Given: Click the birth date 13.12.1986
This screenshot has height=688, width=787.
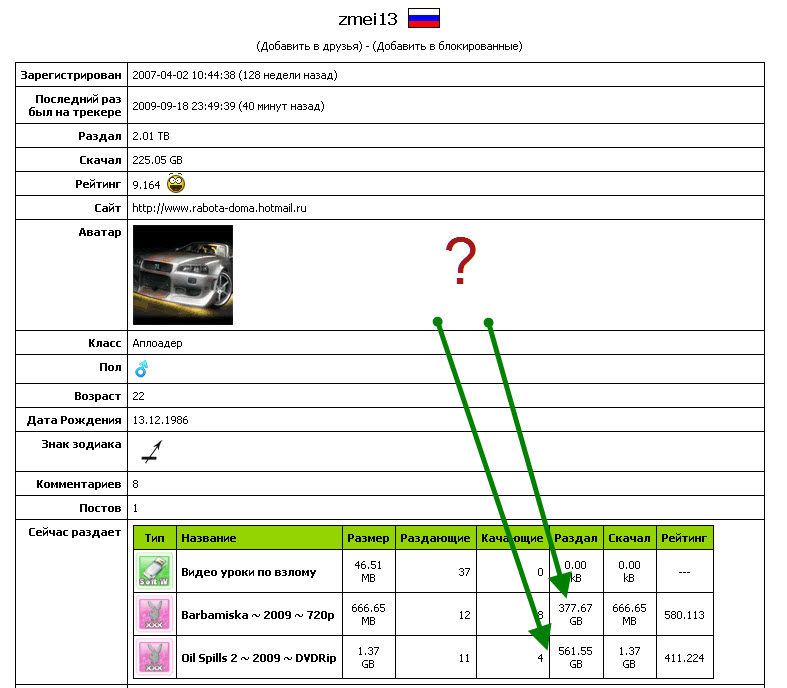Looking at the screenshot, I should 160,420.
